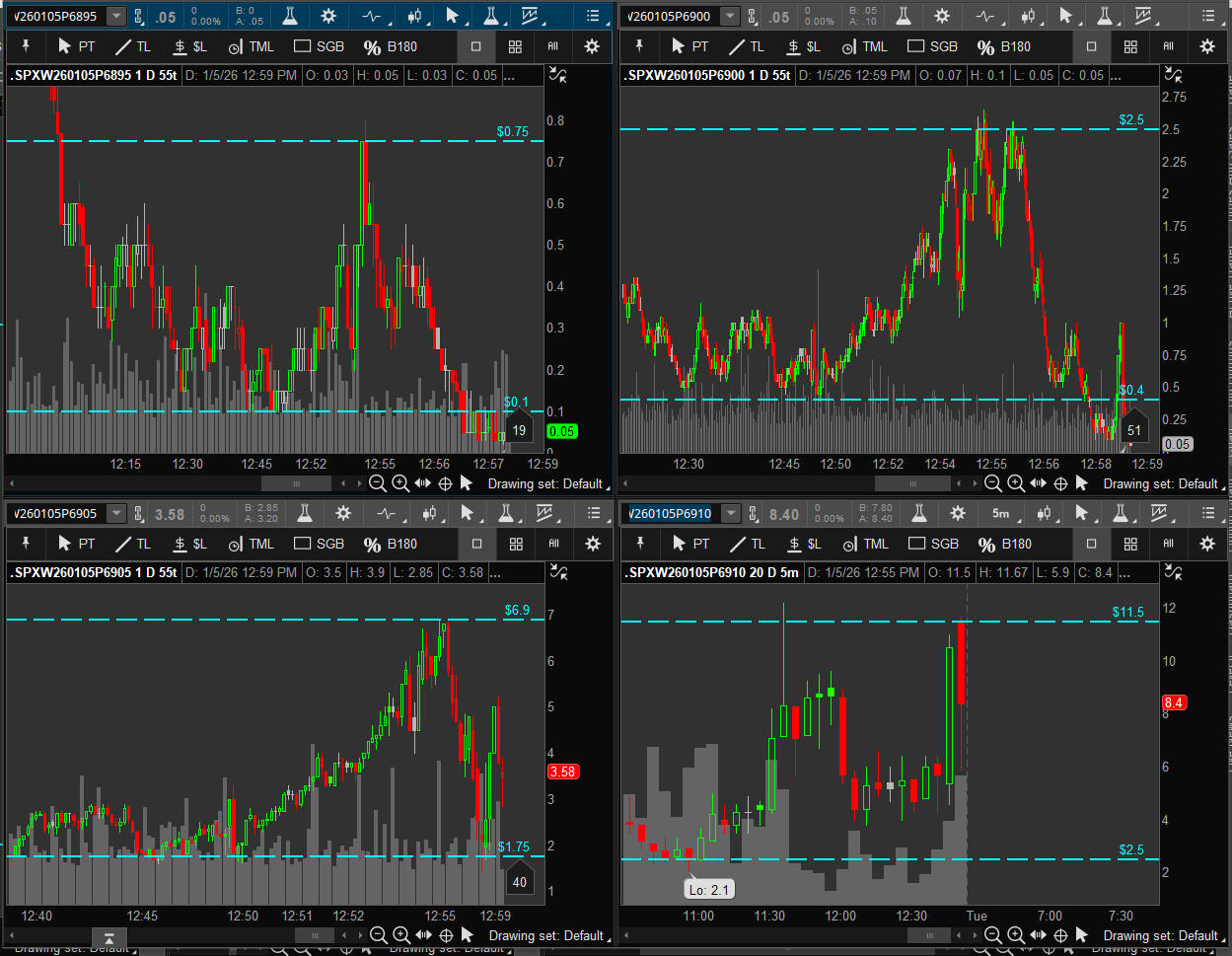The image size is (1232, 956).
Task: Open the list menu icon in P6895 header
Action: tap(592, 17)
